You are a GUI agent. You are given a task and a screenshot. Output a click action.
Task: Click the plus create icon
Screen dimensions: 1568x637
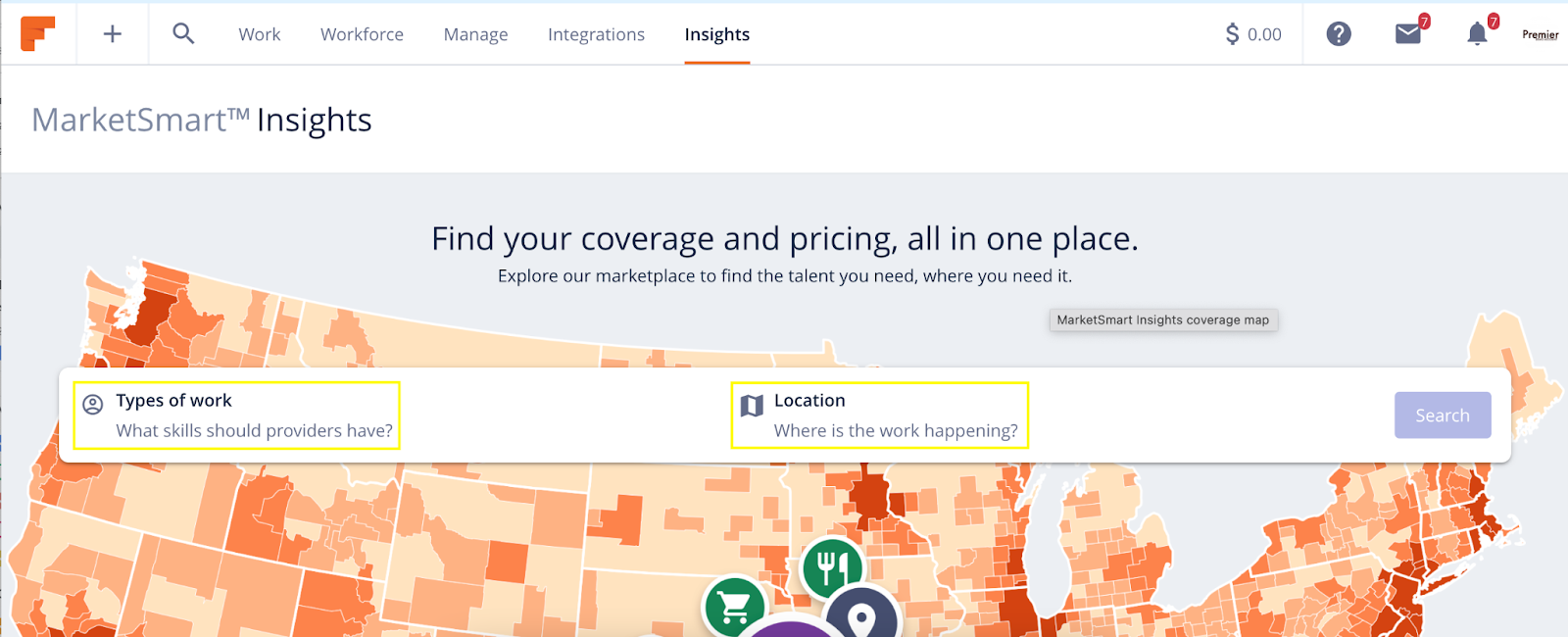tap(113, 34)
